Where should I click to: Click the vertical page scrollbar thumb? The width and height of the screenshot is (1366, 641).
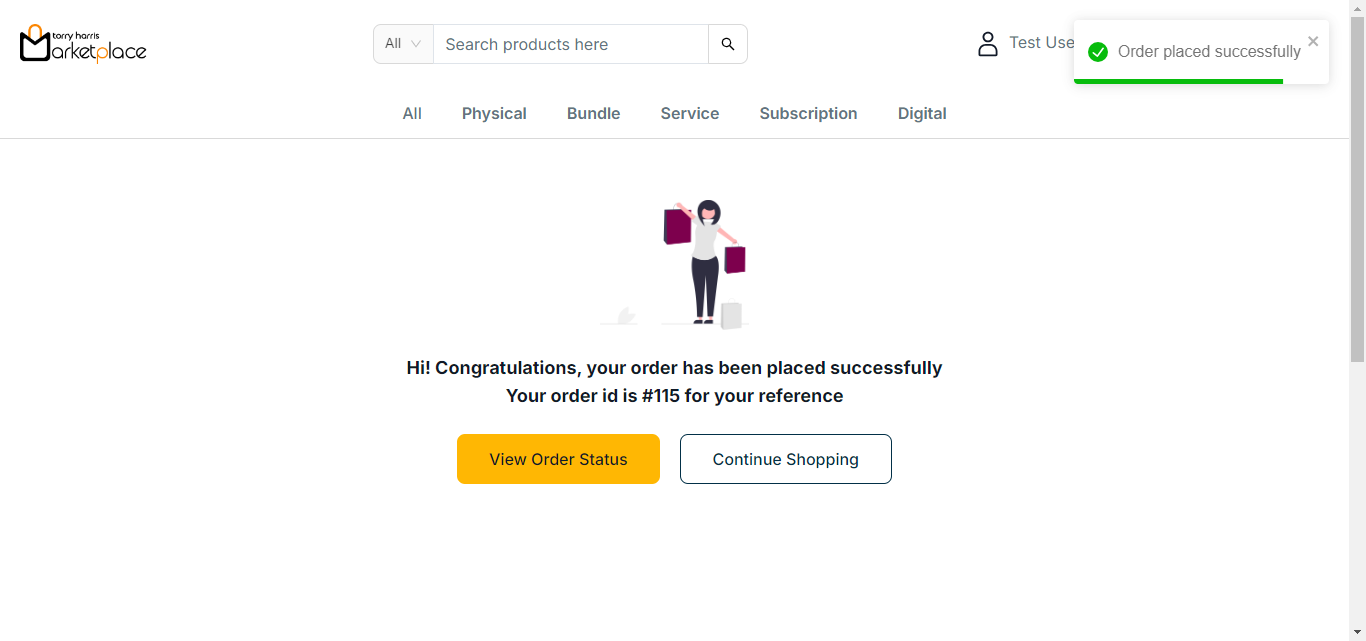pos(1357,190)
